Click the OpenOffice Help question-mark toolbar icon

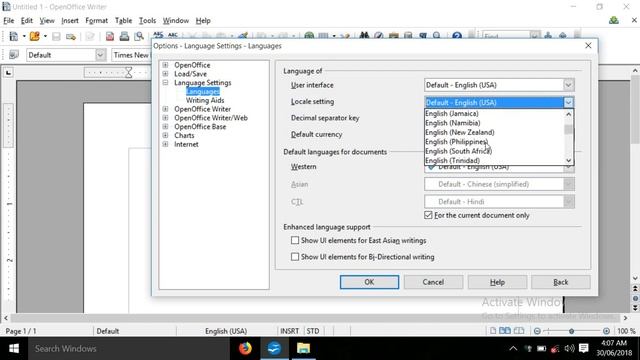point(457,36)
